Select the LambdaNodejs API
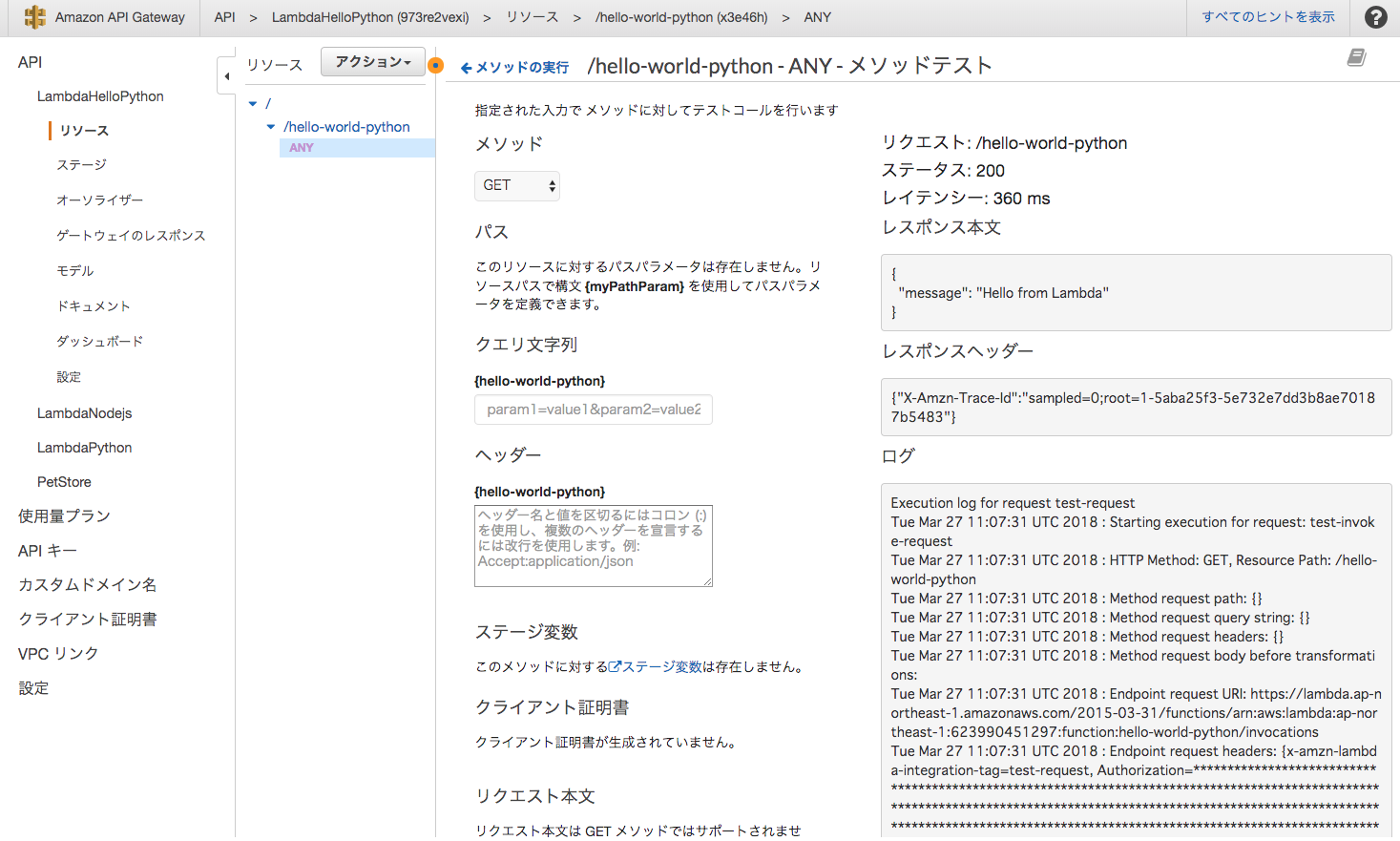Image resolution: width=1400 pixels, height=841 pixels. (84, 413)
